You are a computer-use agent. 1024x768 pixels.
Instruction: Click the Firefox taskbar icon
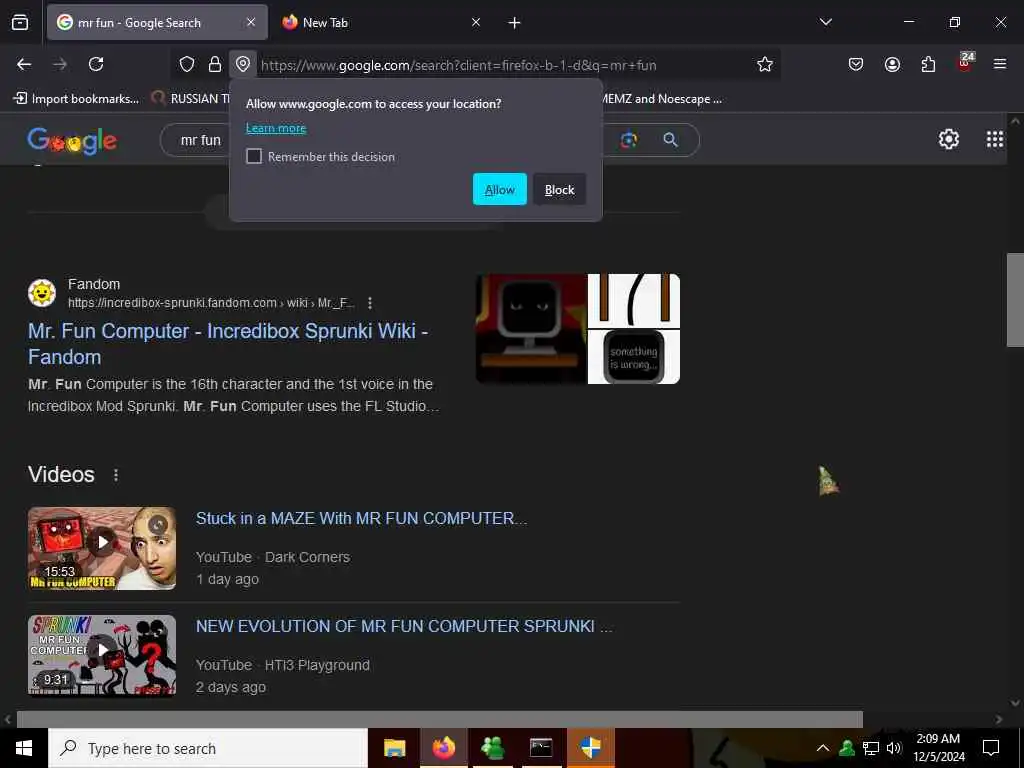coord(443,748)
